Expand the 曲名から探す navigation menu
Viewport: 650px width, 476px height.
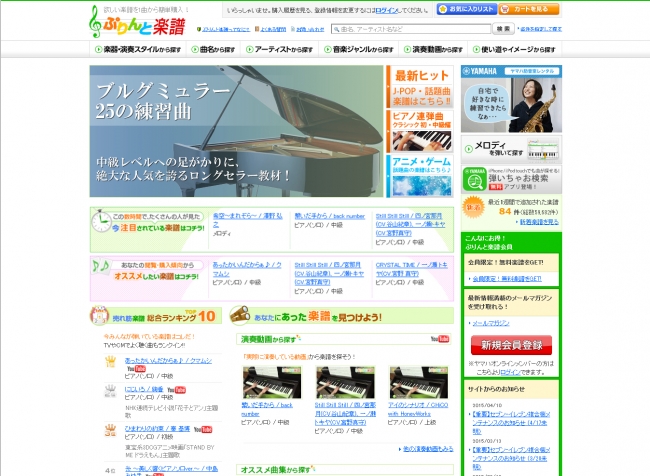[211, 48]
